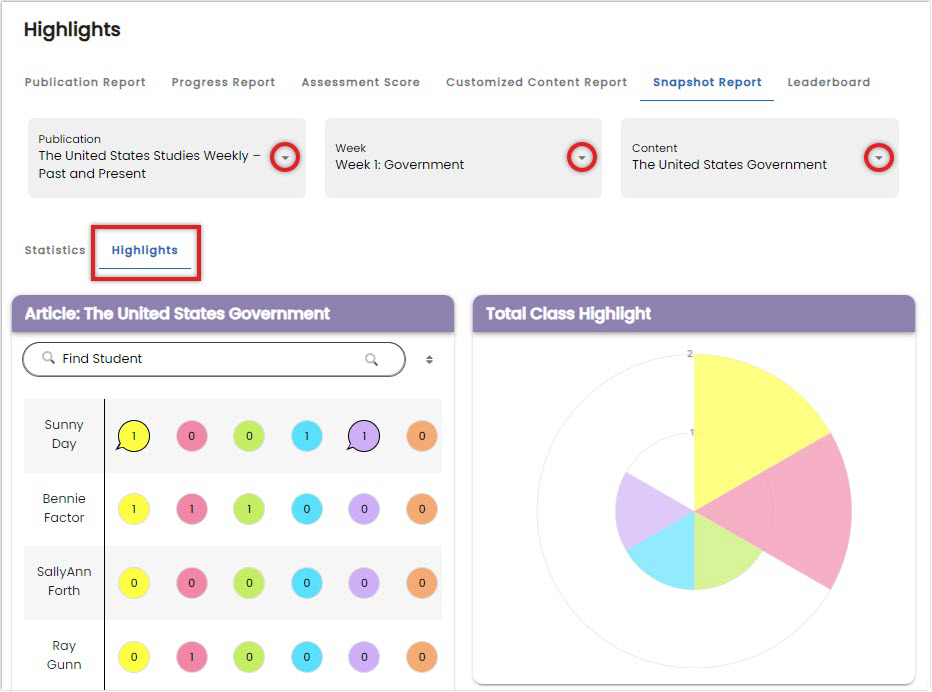Select Ray Gunn's green highlight count bubble
This screenshot has width=932, height=692.
click(248, 657)
